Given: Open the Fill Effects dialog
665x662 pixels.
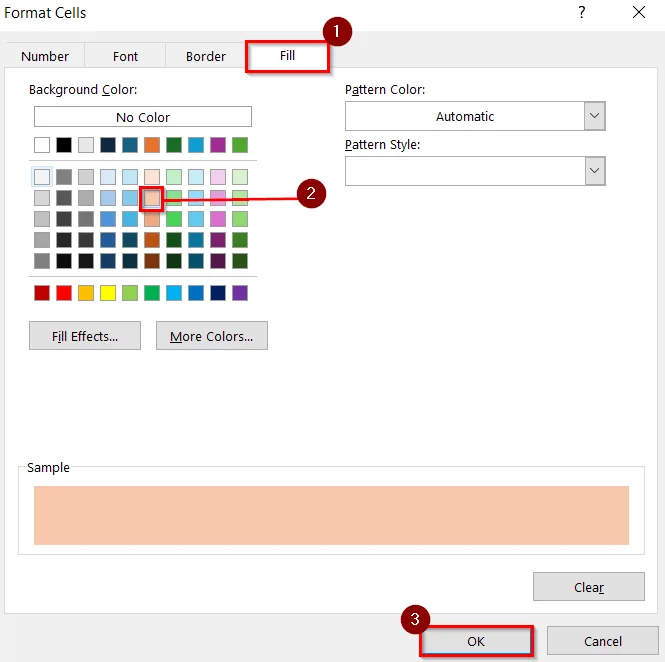Looking at the screenshot, I should [x=85, y=335].
